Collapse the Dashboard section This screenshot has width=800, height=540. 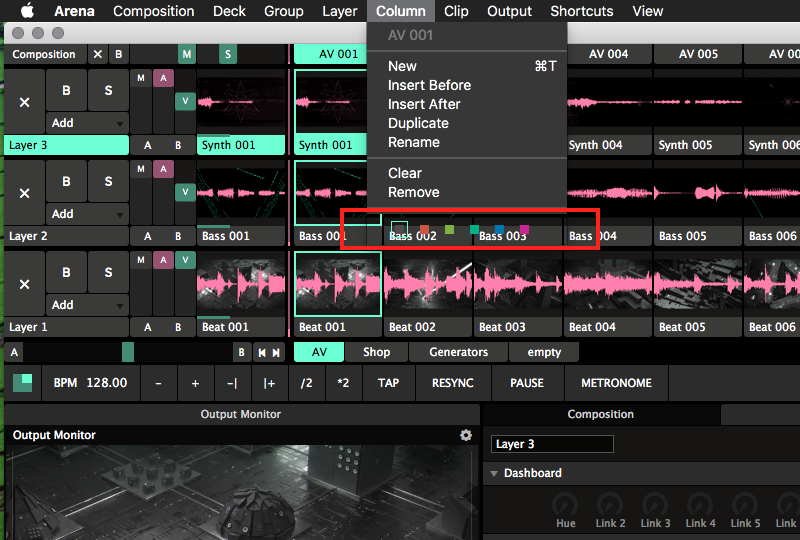pos(494,473)
